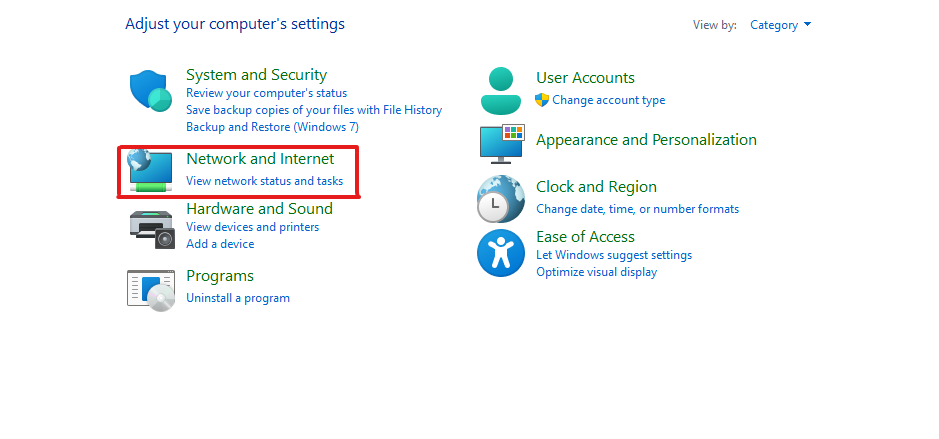Screen dimensions: 939x439
Task: Open Save backup copies with File History
Action: (x=314, y=110)
